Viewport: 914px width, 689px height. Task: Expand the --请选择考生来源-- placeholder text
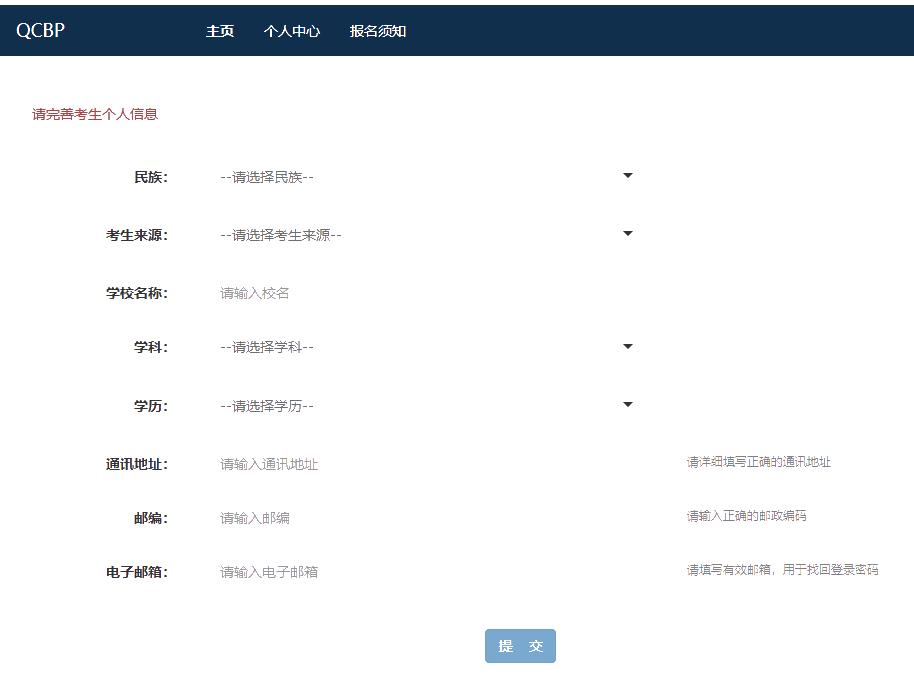click(x=281, y=235)
